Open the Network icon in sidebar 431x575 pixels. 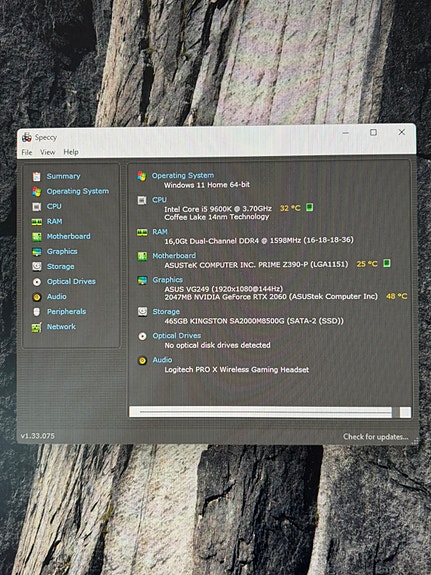click(x=36, y=327)
